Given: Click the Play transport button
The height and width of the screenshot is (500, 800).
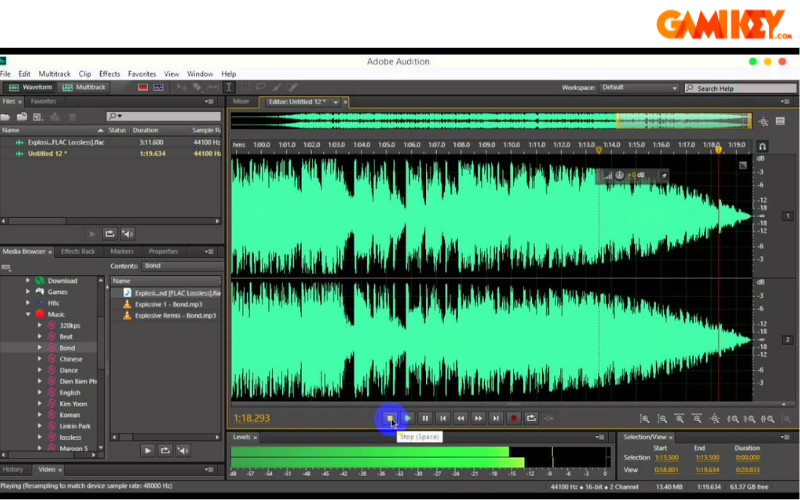Looking at the screenshot, I should (x=408, y=418).
